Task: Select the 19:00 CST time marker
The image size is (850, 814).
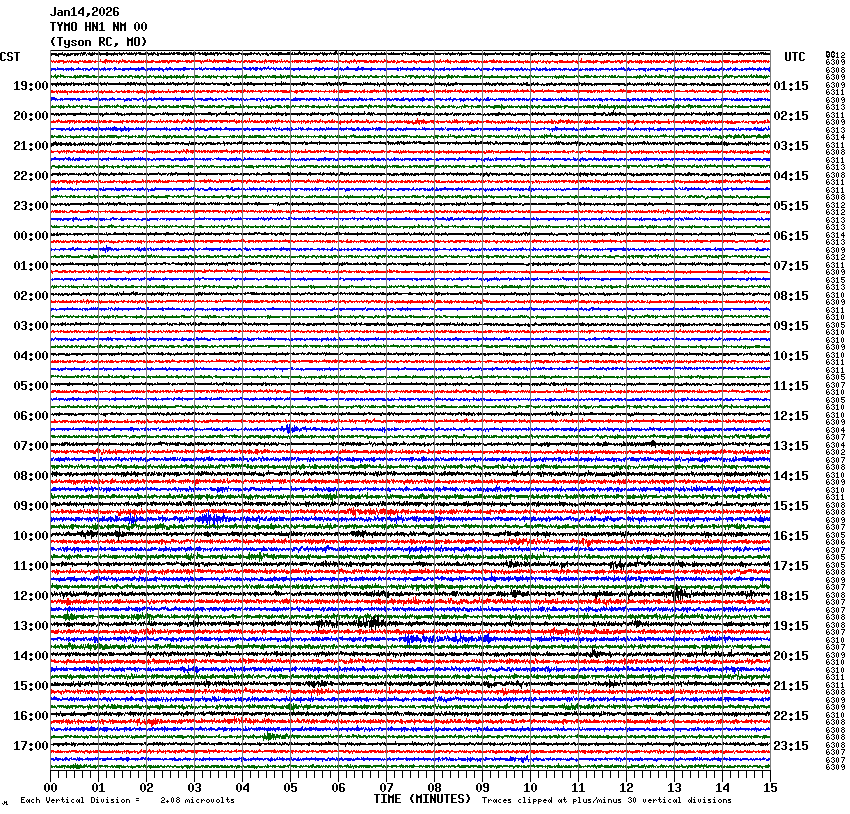Action: coord(30,86)
